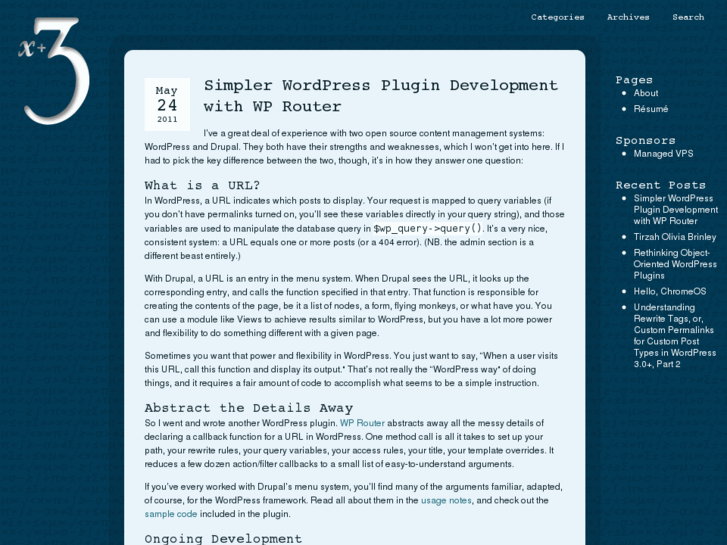Image resolution: width=727 pixels, height=545 pixels.
Task: Open recent post 'Tirzah Olivia Brinley'
Action: click(x=675, y=237)
